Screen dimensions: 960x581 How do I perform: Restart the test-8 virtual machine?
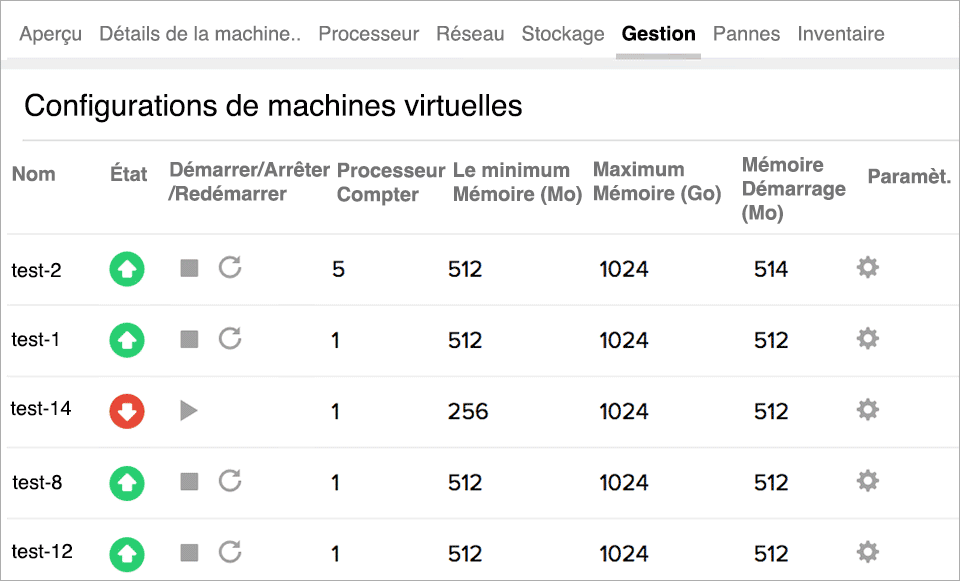229,482
